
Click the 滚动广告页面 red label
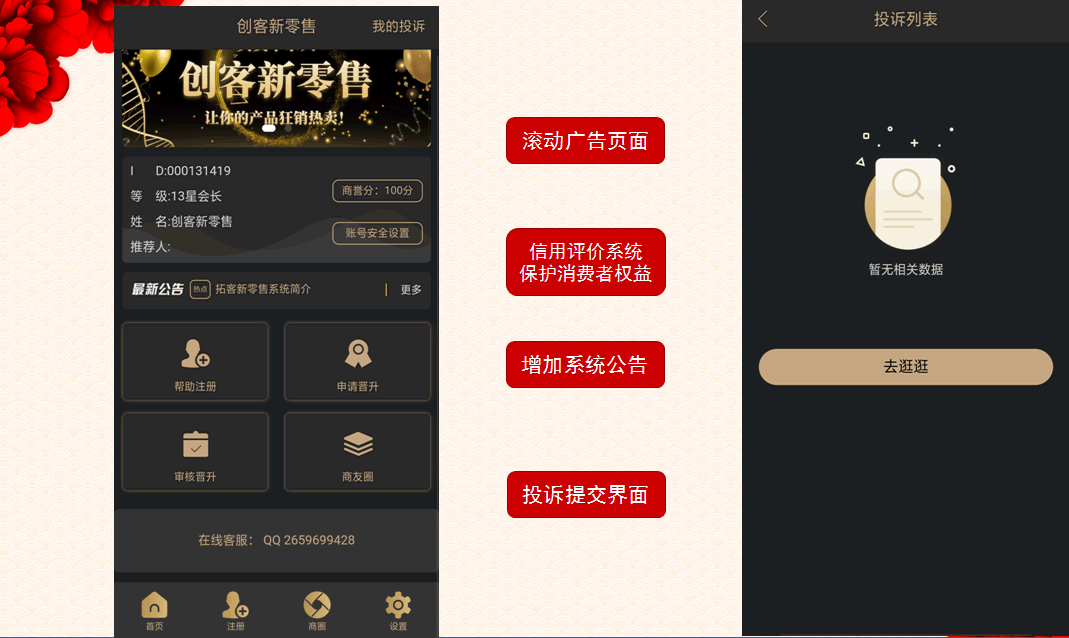tap(585, 140)
